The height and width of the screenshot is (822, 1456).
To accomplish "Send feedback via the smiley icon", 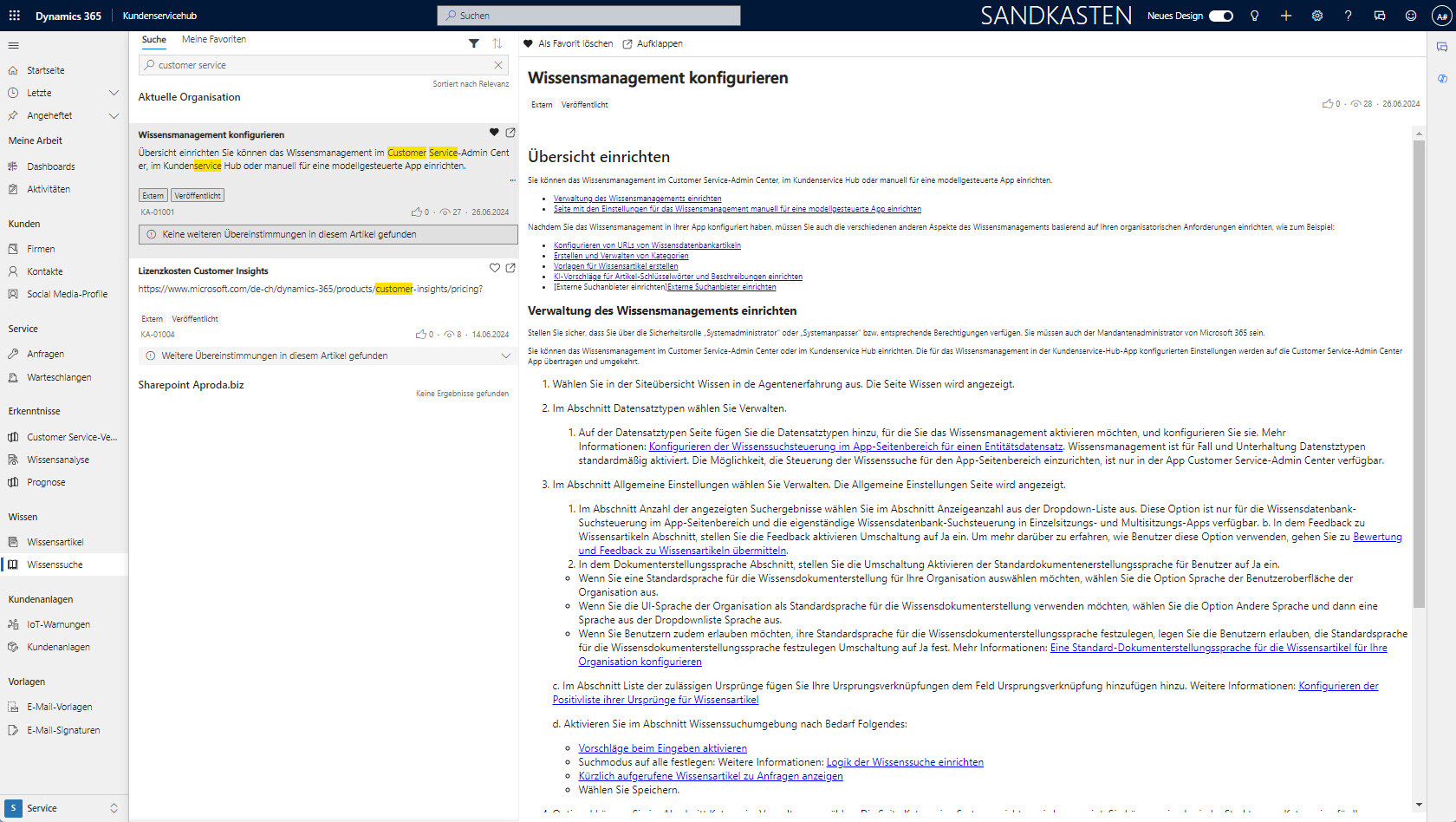I will (x=1410, y=15).
